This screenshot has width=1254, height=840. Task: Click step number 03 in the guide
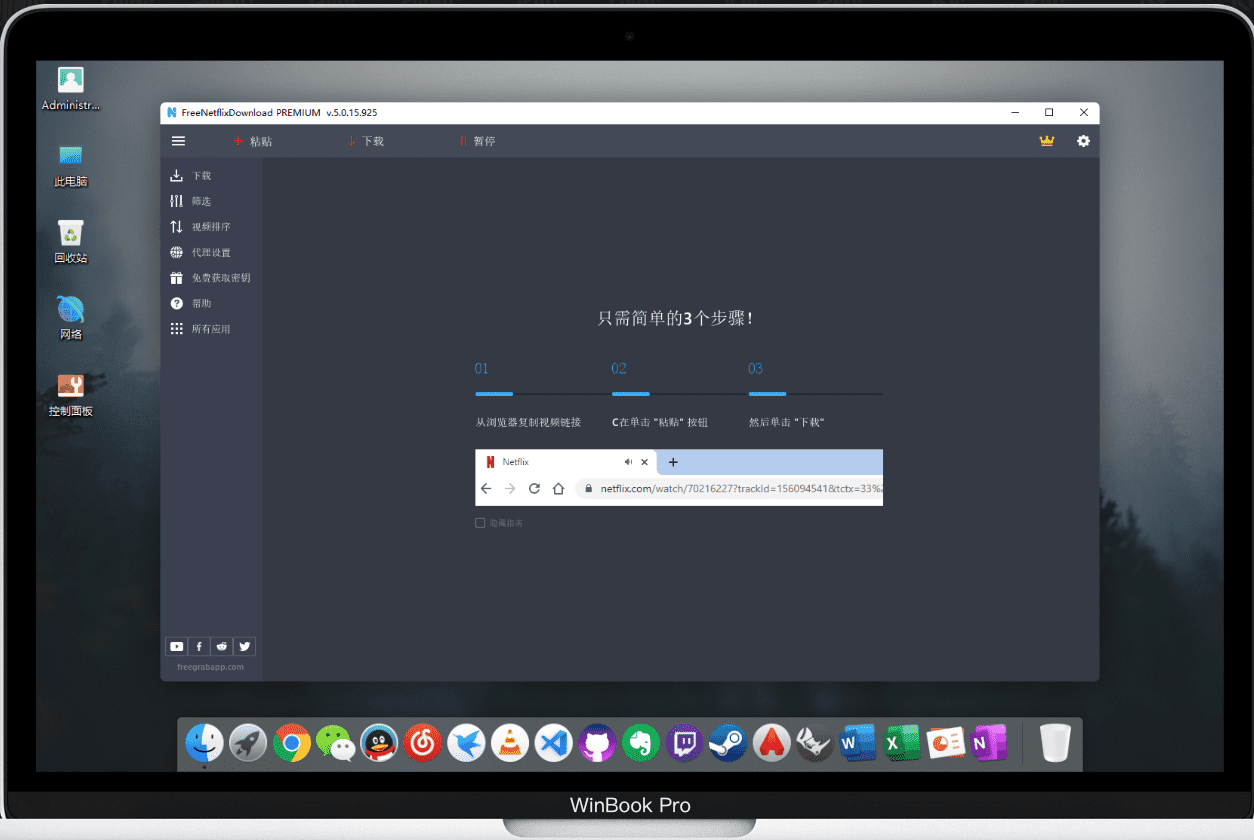click(x=756, y=368)
